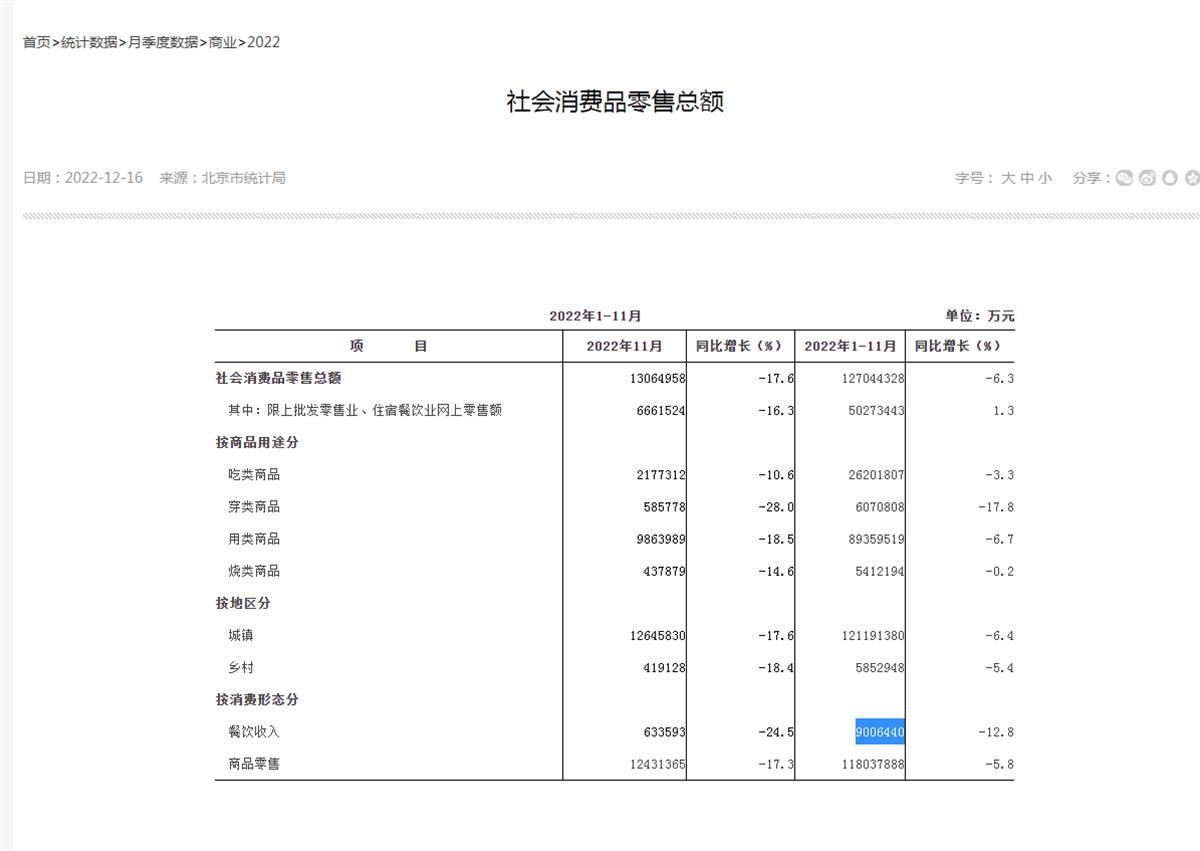The image size is (1200, 851).
Task: Click the 城镇 row label
Action: 241,636
